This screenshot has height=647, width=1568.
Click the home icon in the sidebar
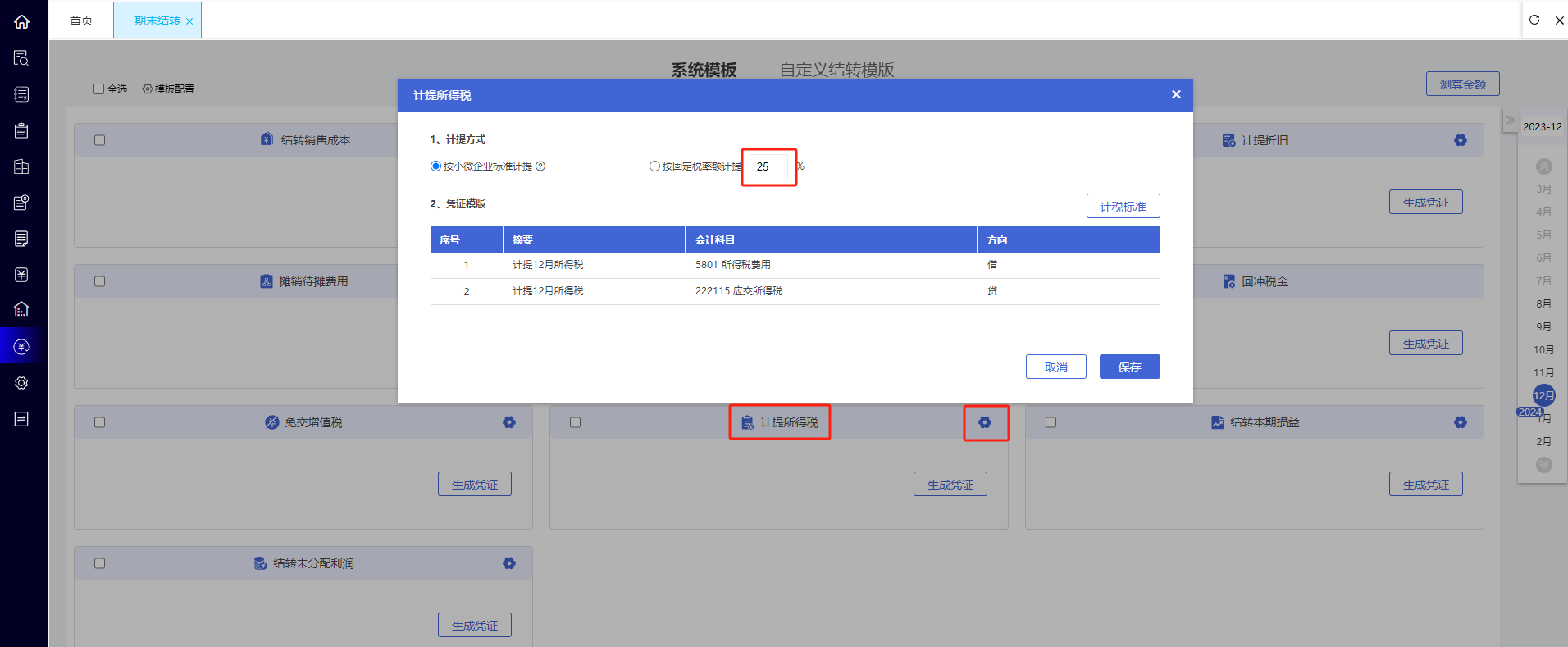tap(22, 21)
